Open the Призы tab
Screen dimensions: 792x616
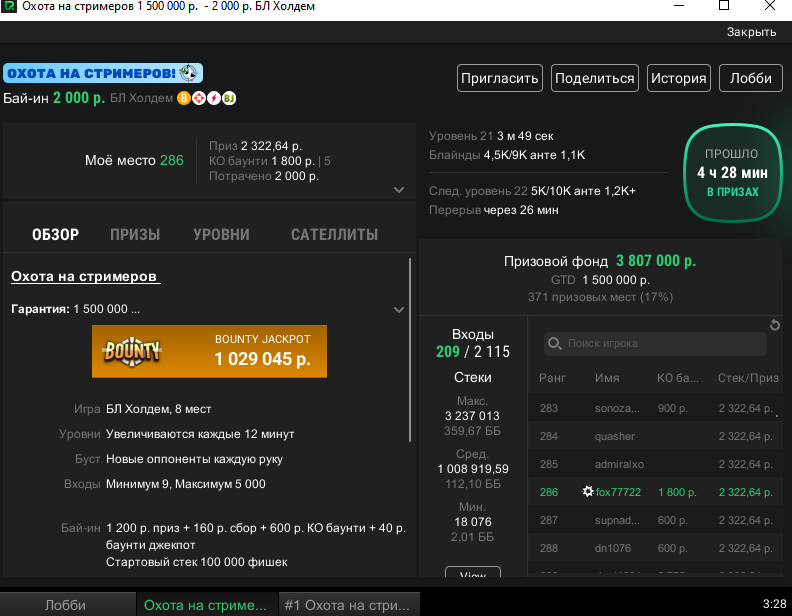[x=135, y=235]
